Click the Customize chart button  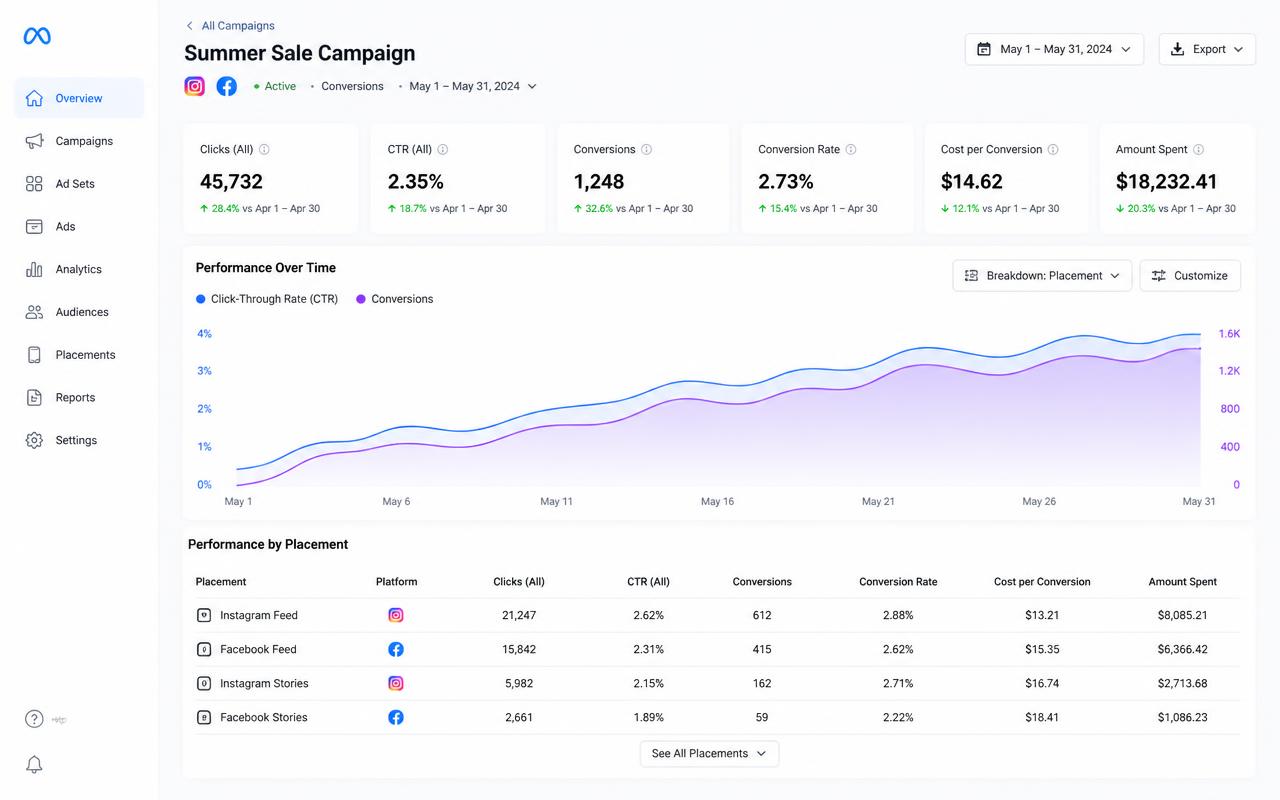click(x=1190, y=276)
